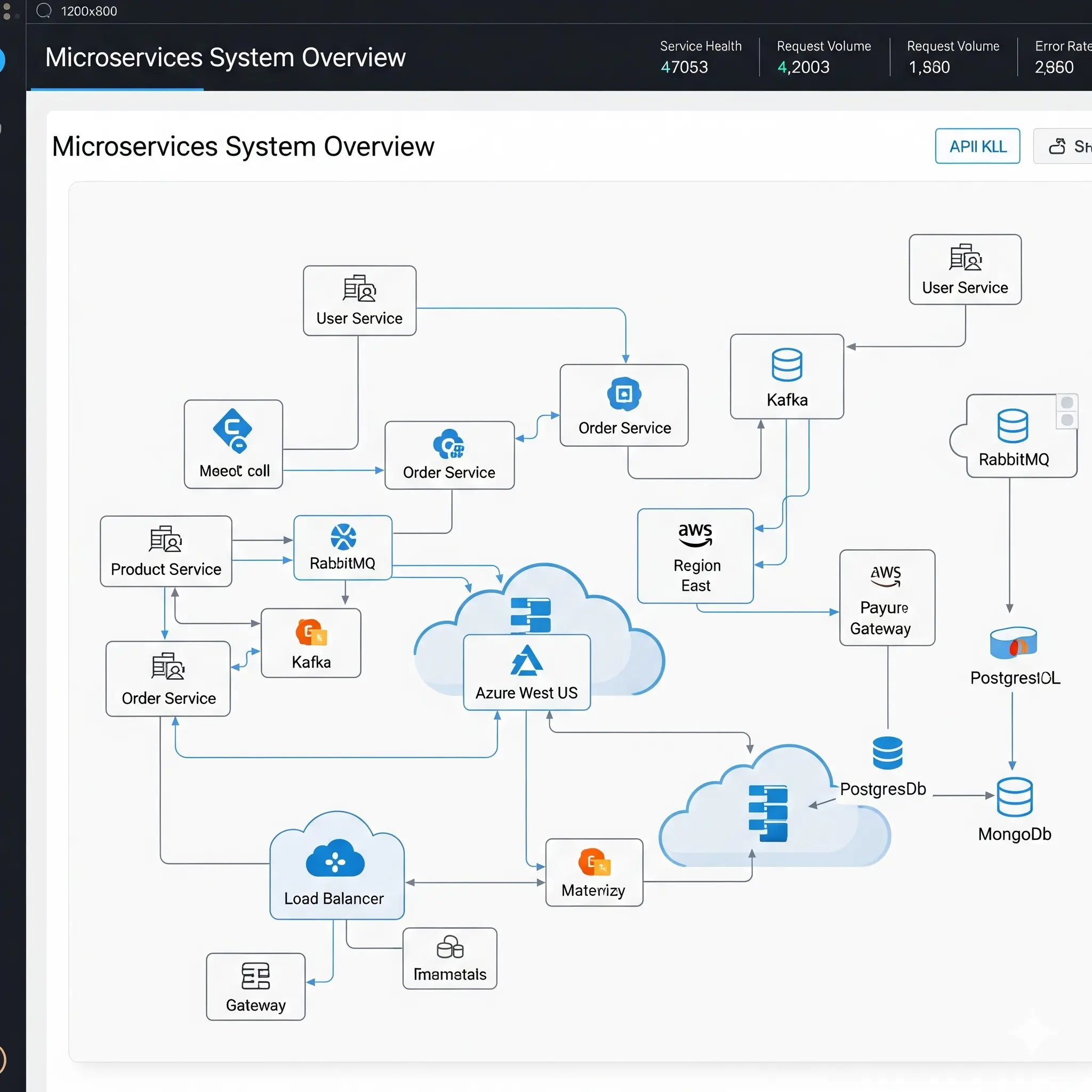Click the MongoDb label
This screenshot has height=1092, width=1092.
point(1015,834)
